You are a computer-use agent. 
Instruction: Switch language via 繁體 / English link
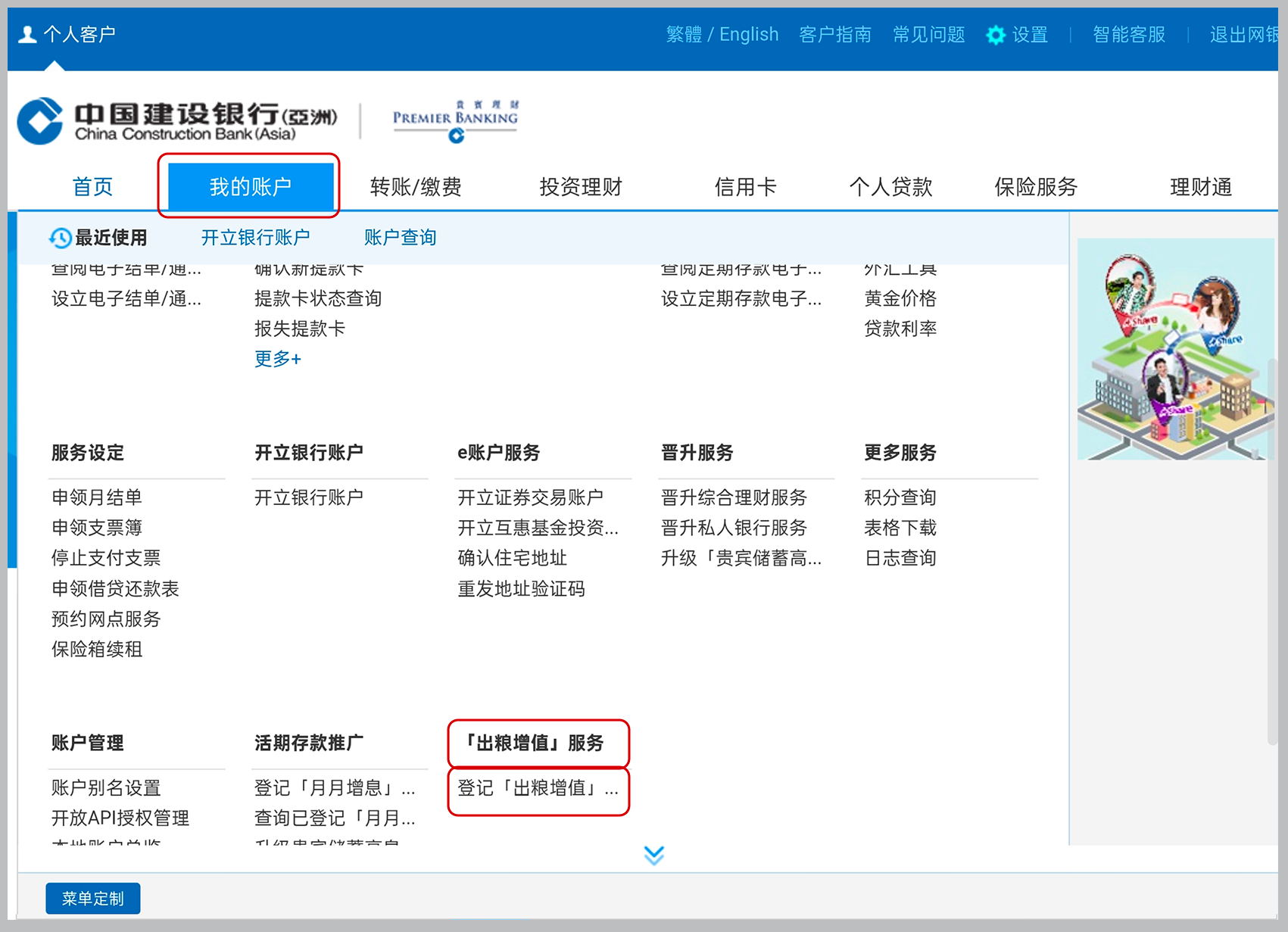pos(722,35)
